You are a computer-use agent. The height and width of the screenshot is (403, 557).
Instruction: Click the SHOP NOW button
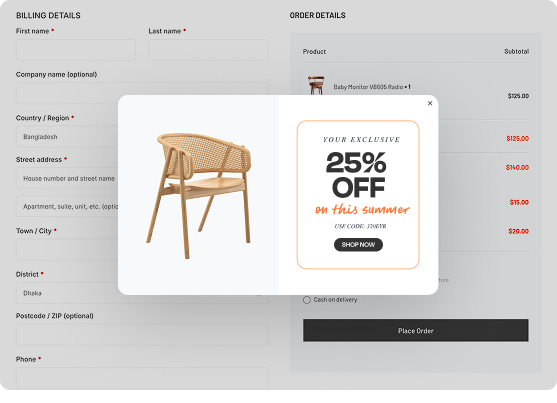click(x=358, y=245)
